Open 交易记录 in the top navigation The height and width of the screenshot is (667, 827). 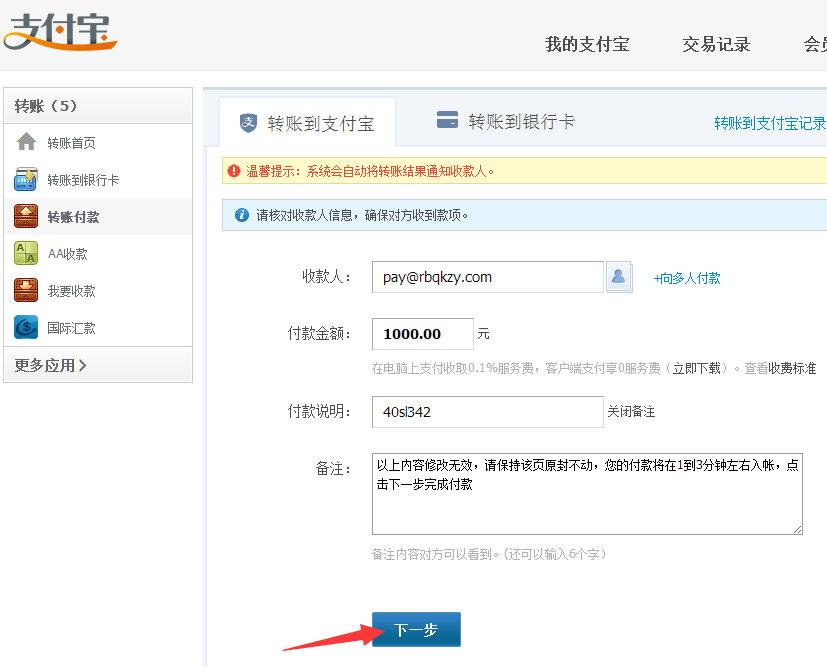point(716,44)
